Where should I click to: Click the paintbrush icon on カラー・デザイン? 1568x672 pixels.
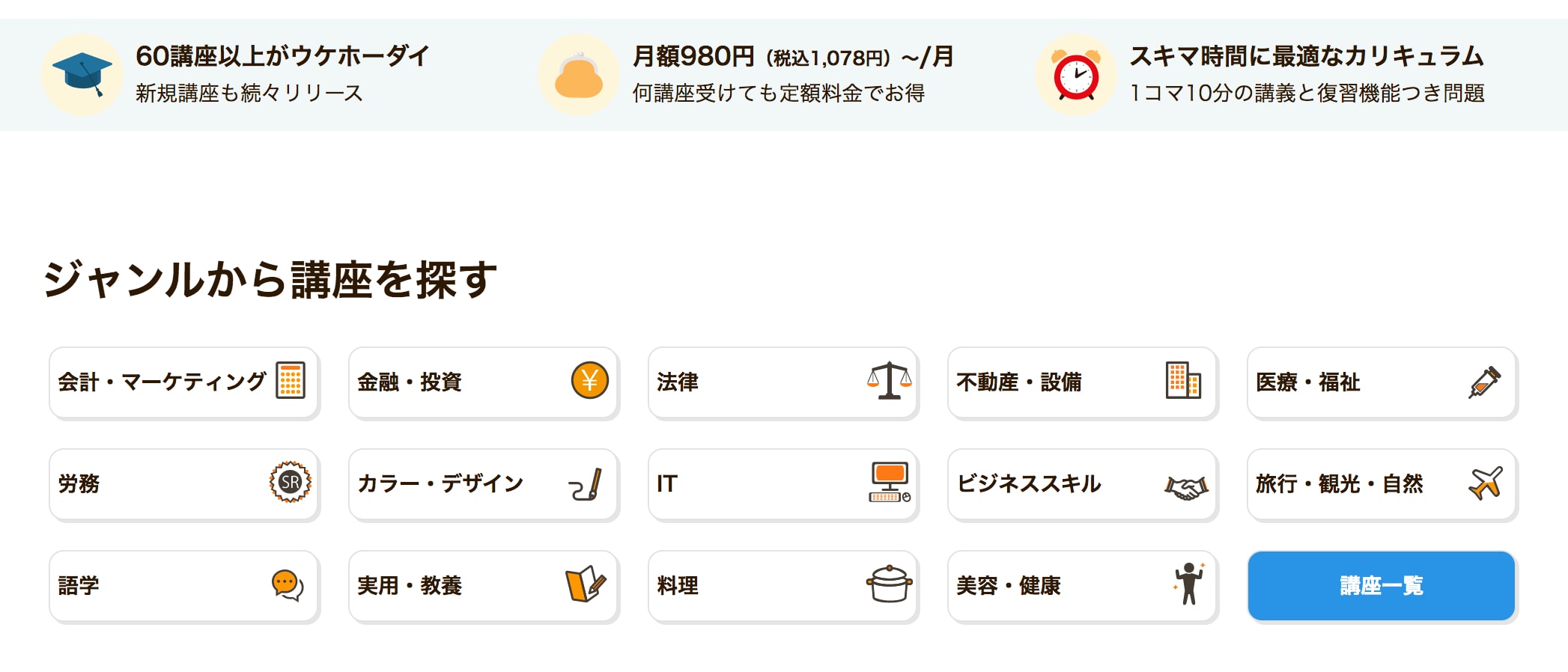point(586,484)
